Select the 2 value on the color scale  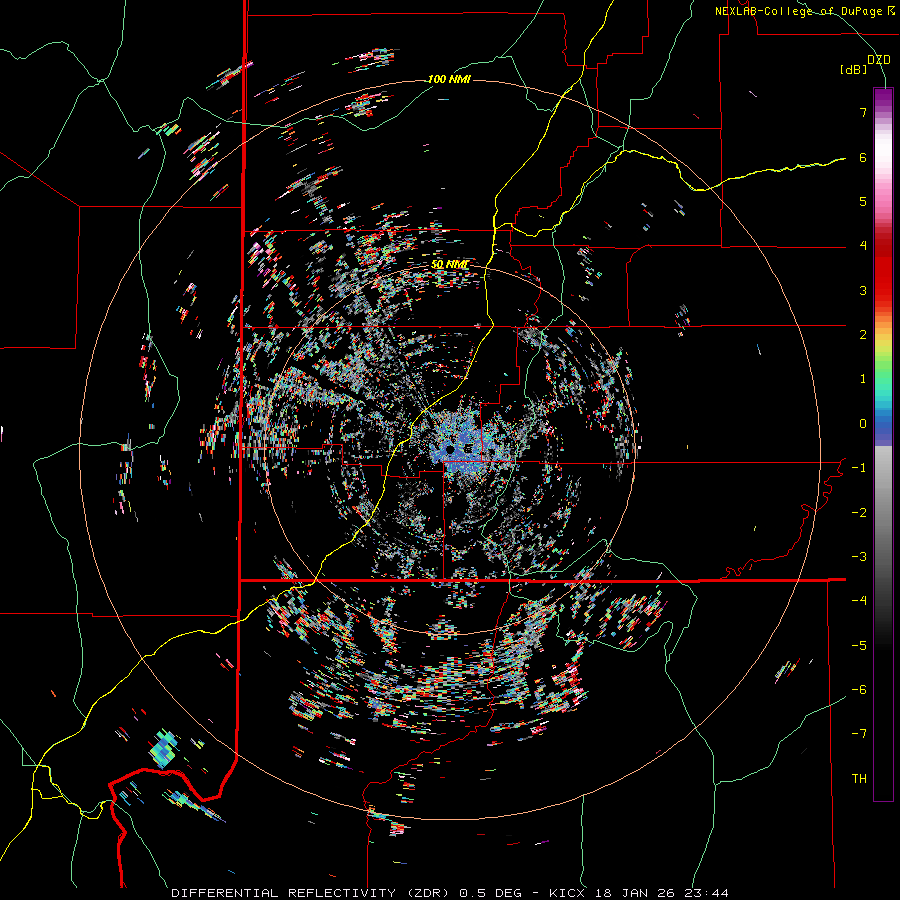click(x=863, y=335)
